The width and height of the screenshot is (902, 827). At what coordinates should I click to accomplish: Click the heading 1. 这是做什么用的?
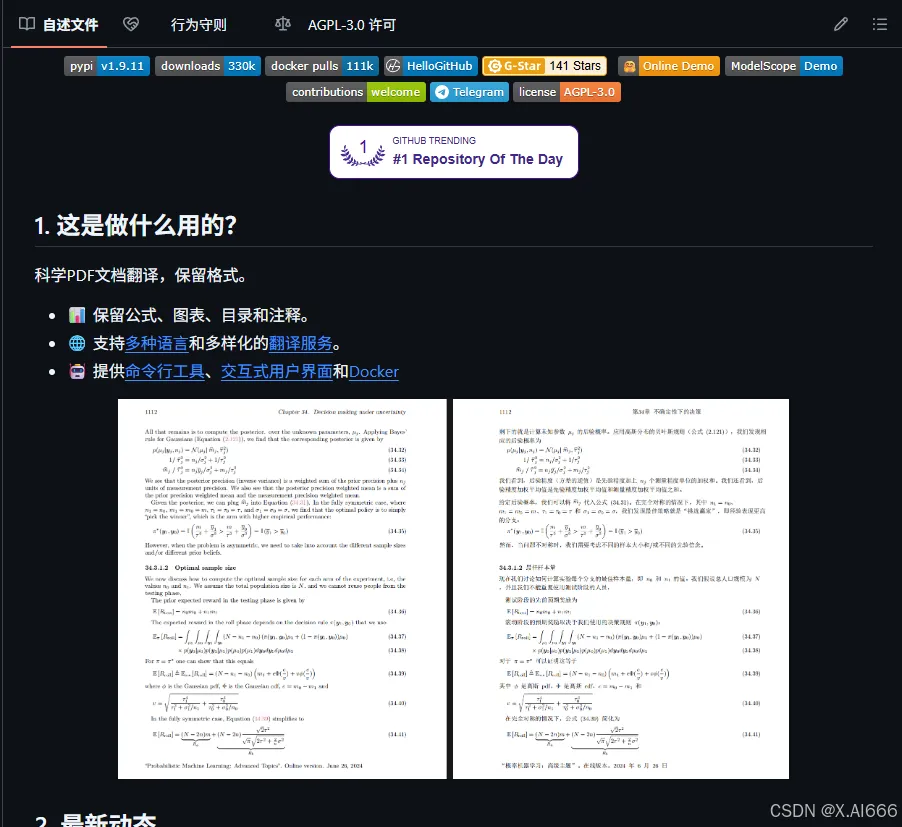pos(135,225)
